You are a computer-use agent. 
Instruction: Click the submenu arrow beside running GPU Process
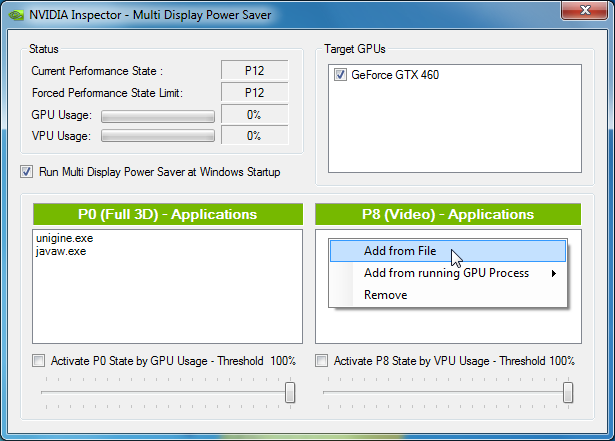[554, 274]
